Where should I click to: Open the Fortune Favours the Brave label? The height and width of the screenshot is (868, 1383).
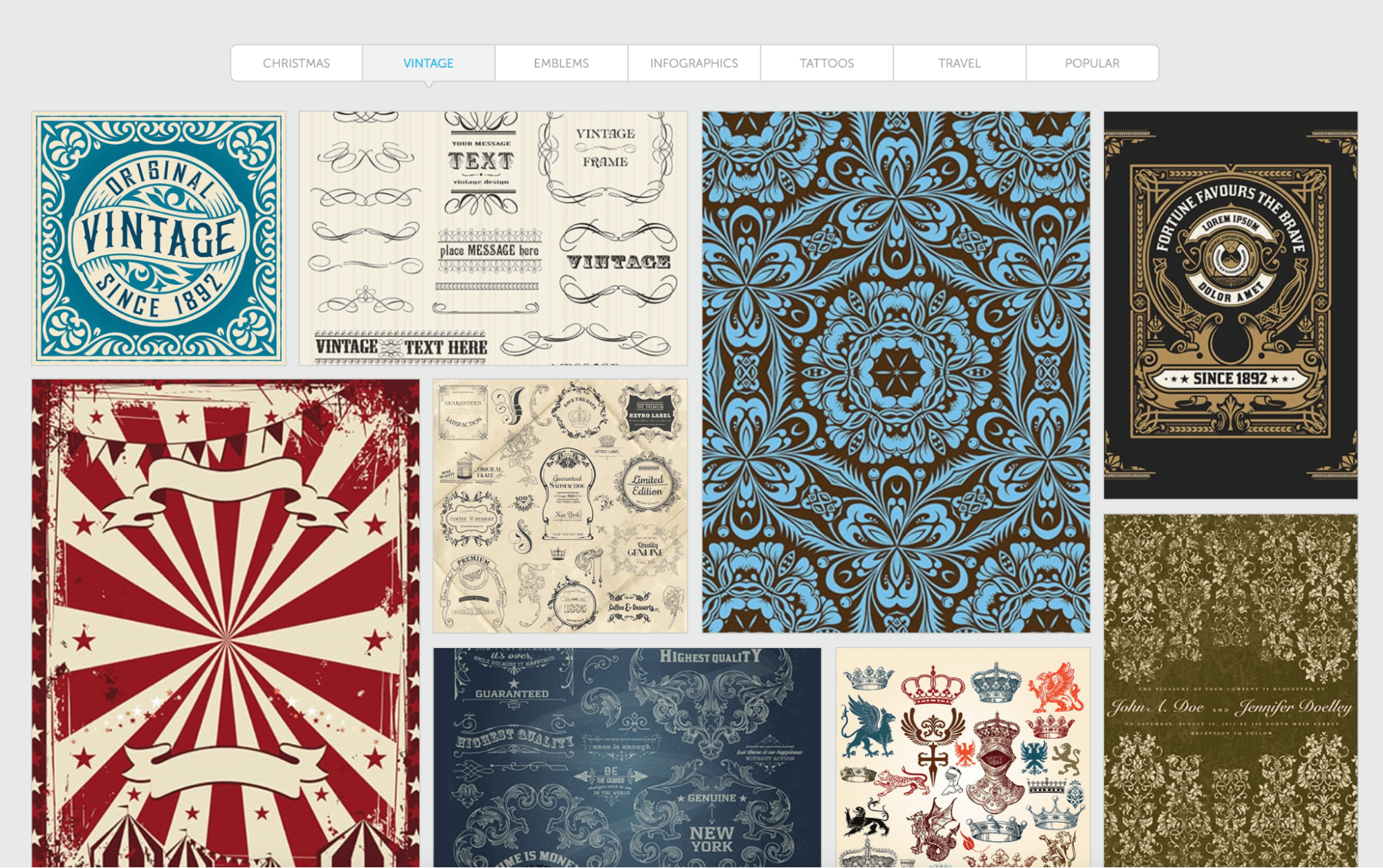pyautogui.click(x=1231, y=305)
